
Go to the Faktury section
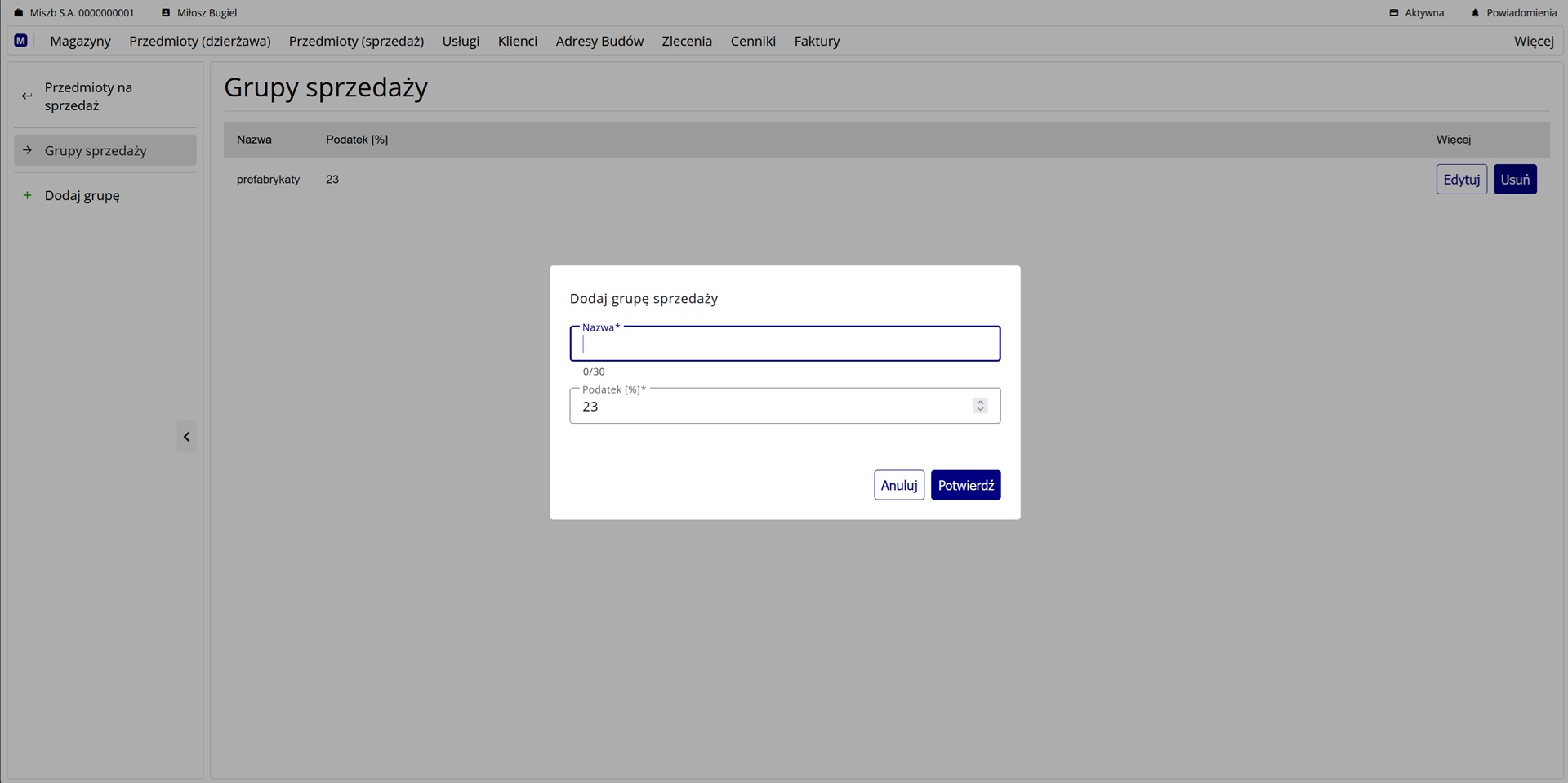817,41
